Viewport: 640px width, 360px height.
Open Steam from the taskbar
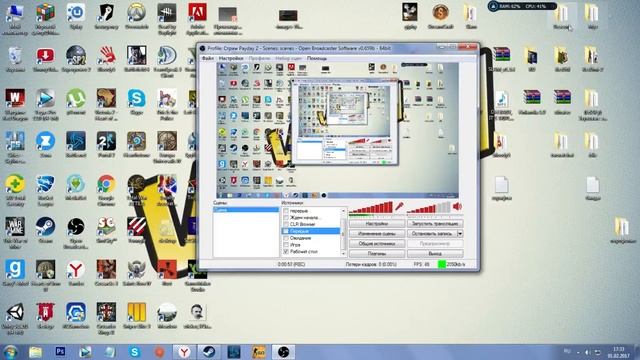(x=209, y=351)
